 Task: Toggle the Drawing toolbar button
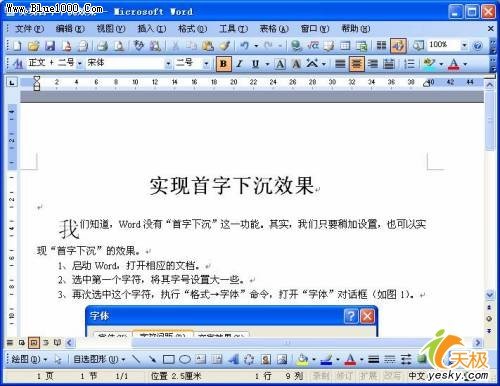tap(398, 46)
